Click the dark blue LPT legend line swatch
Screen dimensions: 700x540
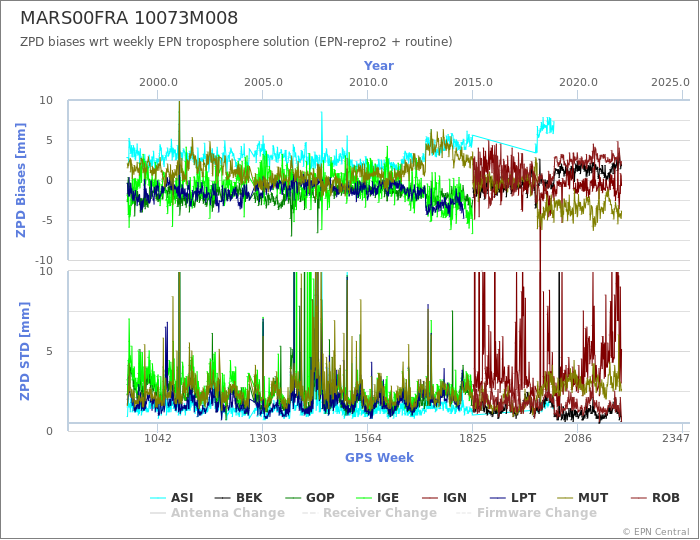click(x=497, y=498)
